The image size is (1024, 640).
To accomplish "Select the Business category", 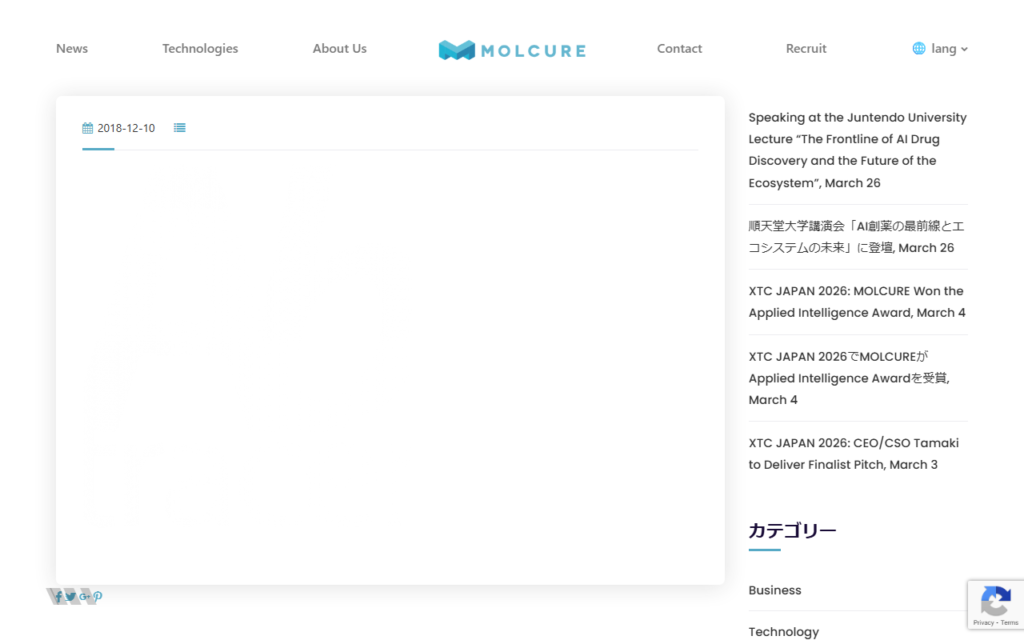I will click(775, 590).
